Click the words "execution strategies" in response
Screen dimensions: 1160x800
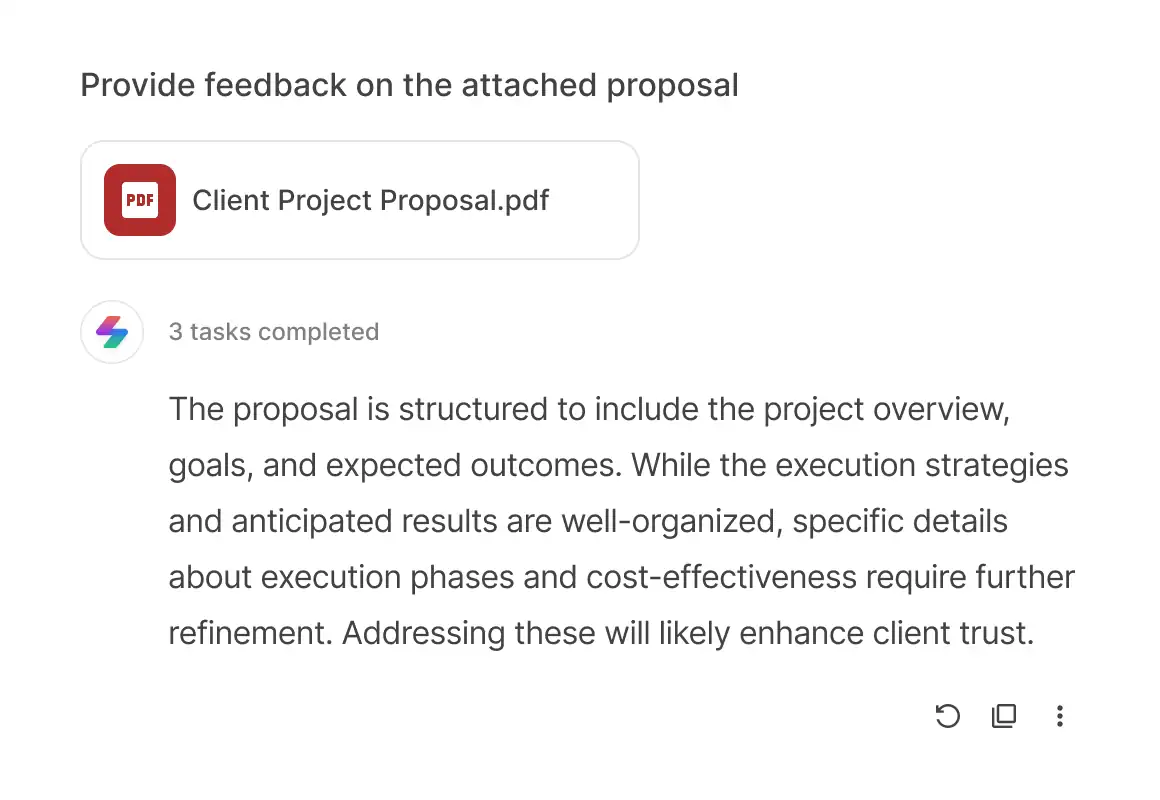pyautogui.click(x=922, y=465)
